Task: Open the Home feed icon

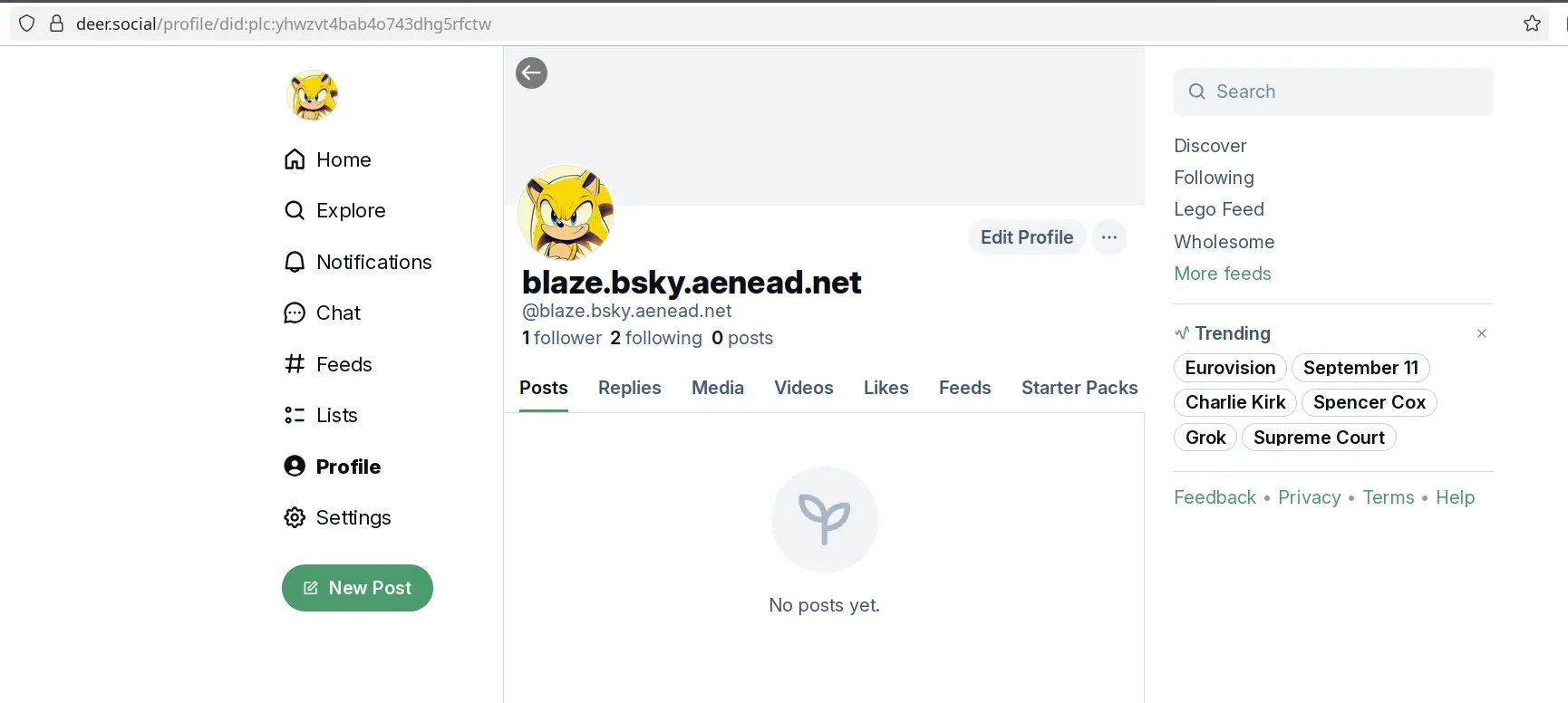Action: (x=295, y=159)
